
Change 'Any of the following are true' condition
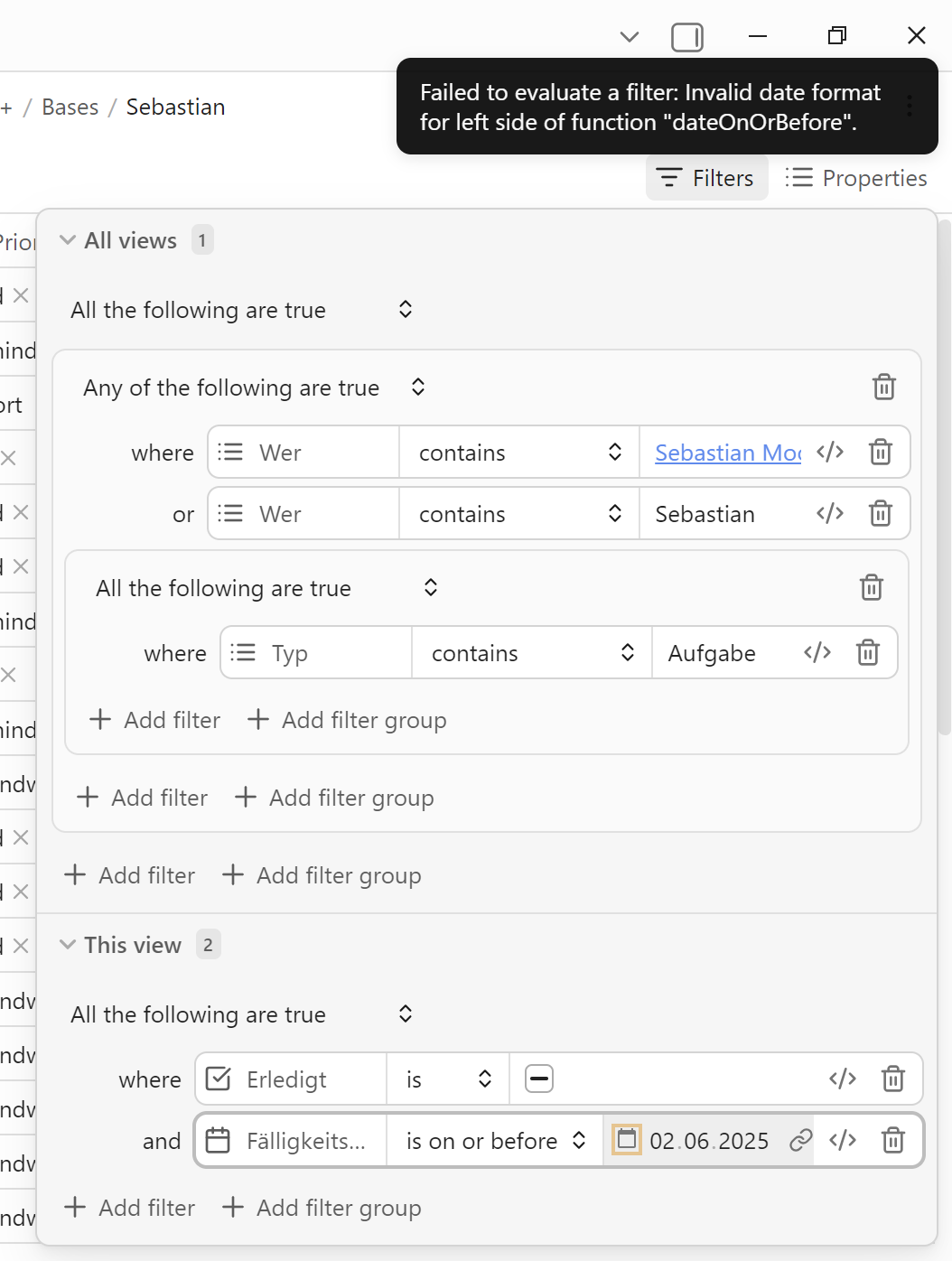pos(253,388)
